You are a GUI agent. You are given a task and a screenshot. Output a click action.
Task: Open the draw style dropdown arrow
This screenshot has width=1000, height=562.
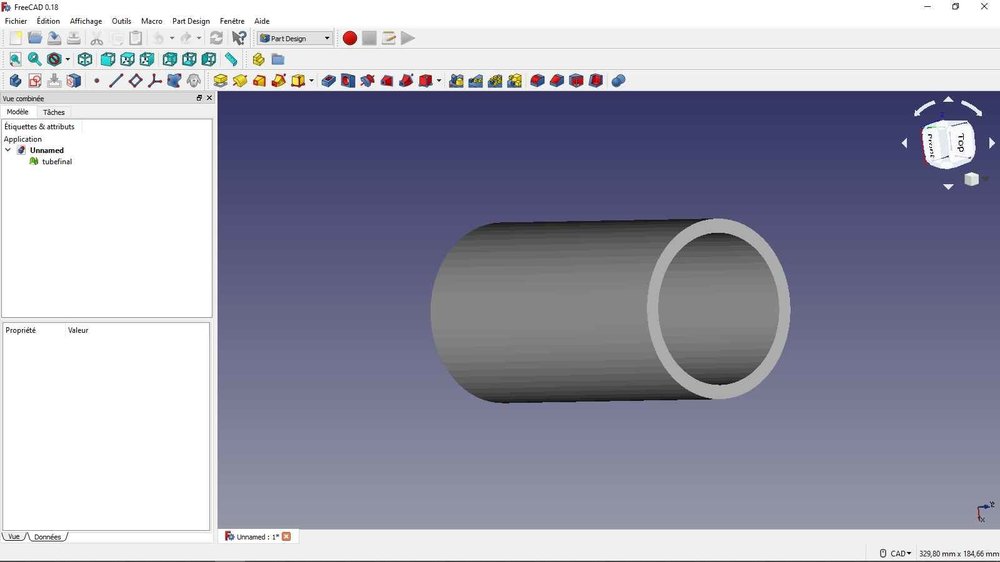pyautogui.click(x=67, y=60)
